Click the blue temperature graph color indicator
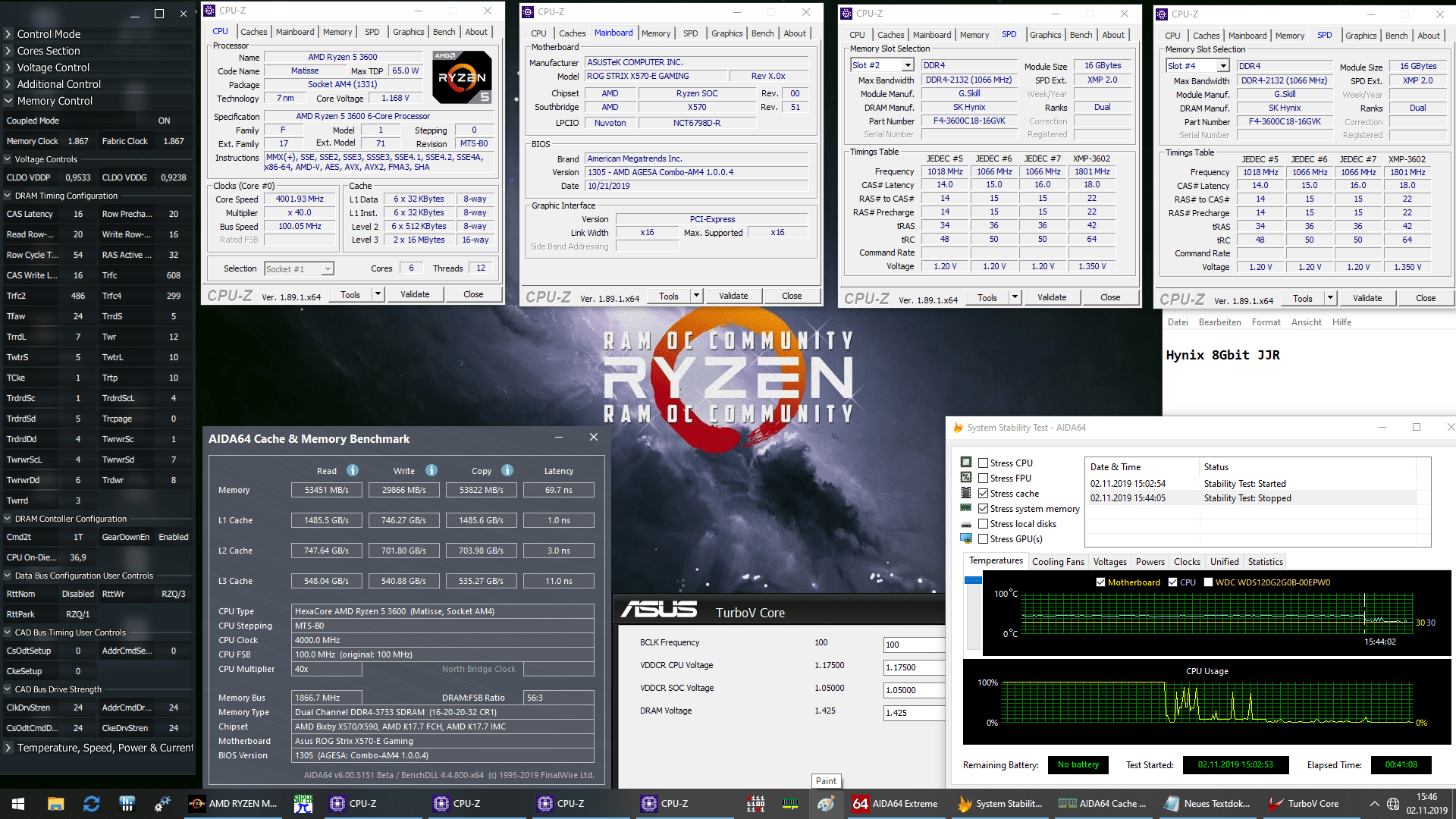1456x819 pixels. click(x=973, y=580)
